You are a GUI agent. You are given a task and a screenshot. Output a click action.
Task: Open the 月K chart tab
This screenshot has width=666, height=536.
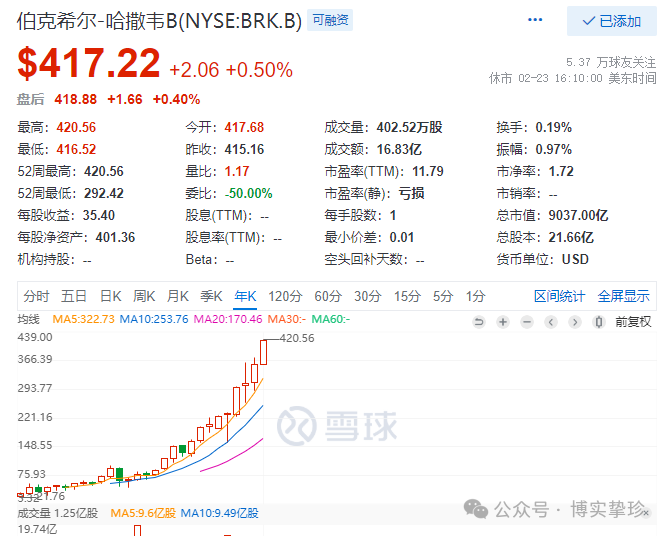[178, 296]
